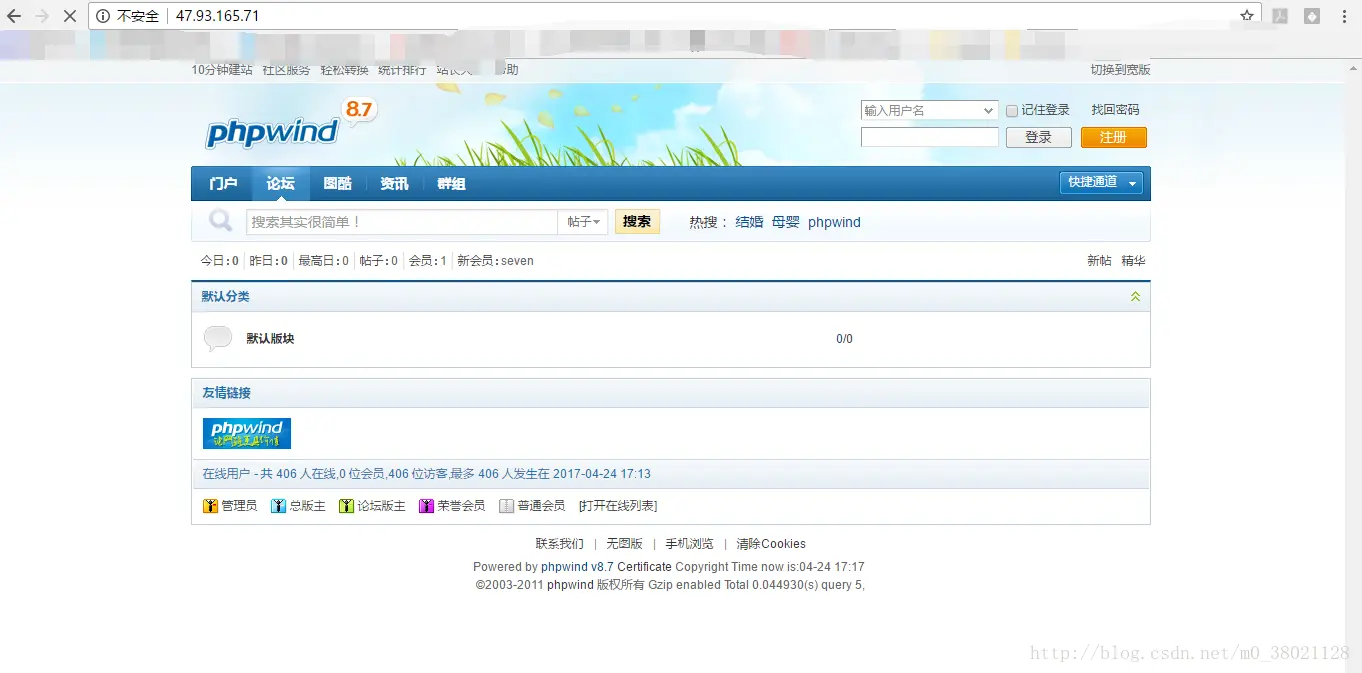Viewport: 1362px width, 673px height.
Task: Click the [打开在线列表] link
Action: coord(618,506)
